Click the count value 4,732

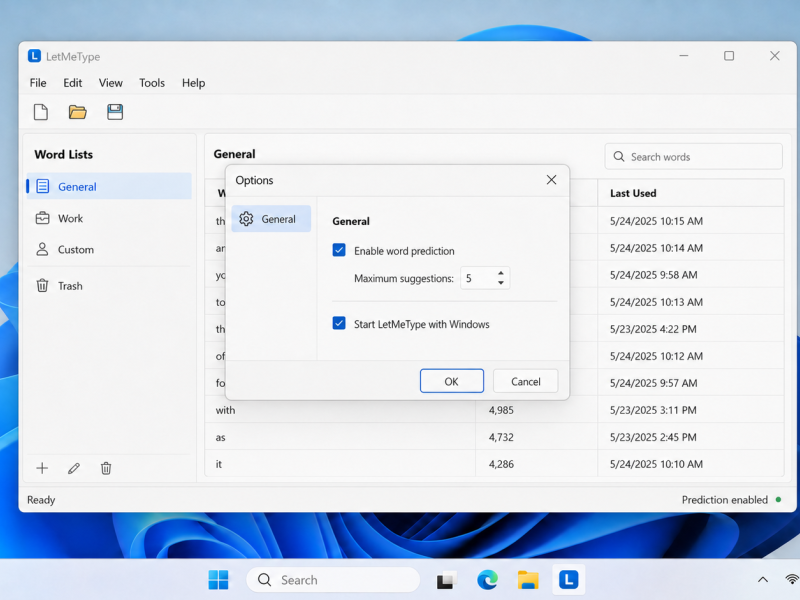(501, 437)
